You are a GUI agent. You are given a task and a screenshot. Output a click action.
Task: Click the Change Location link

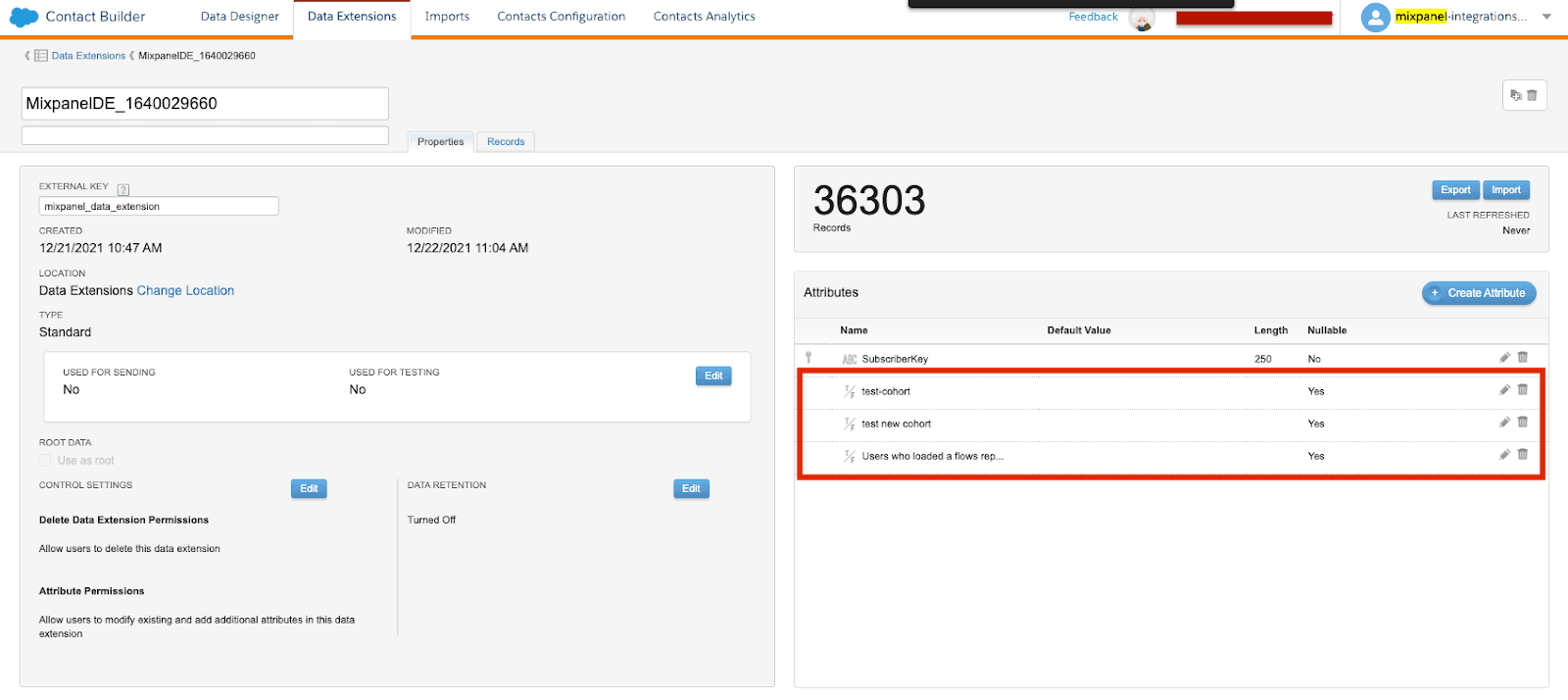(x=185, y=291)
